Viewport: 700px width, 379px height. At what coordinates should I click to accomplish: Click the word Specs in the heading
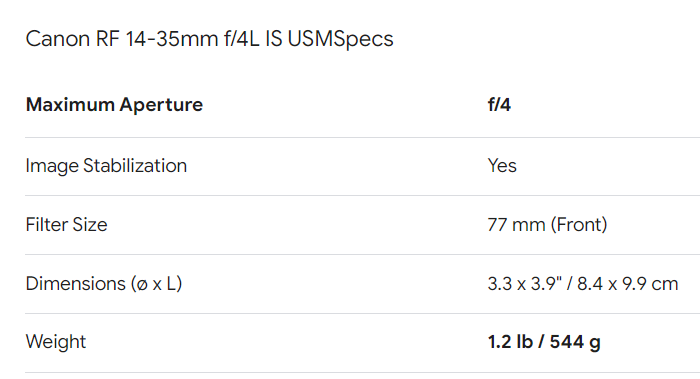click(x=363, y=39)
